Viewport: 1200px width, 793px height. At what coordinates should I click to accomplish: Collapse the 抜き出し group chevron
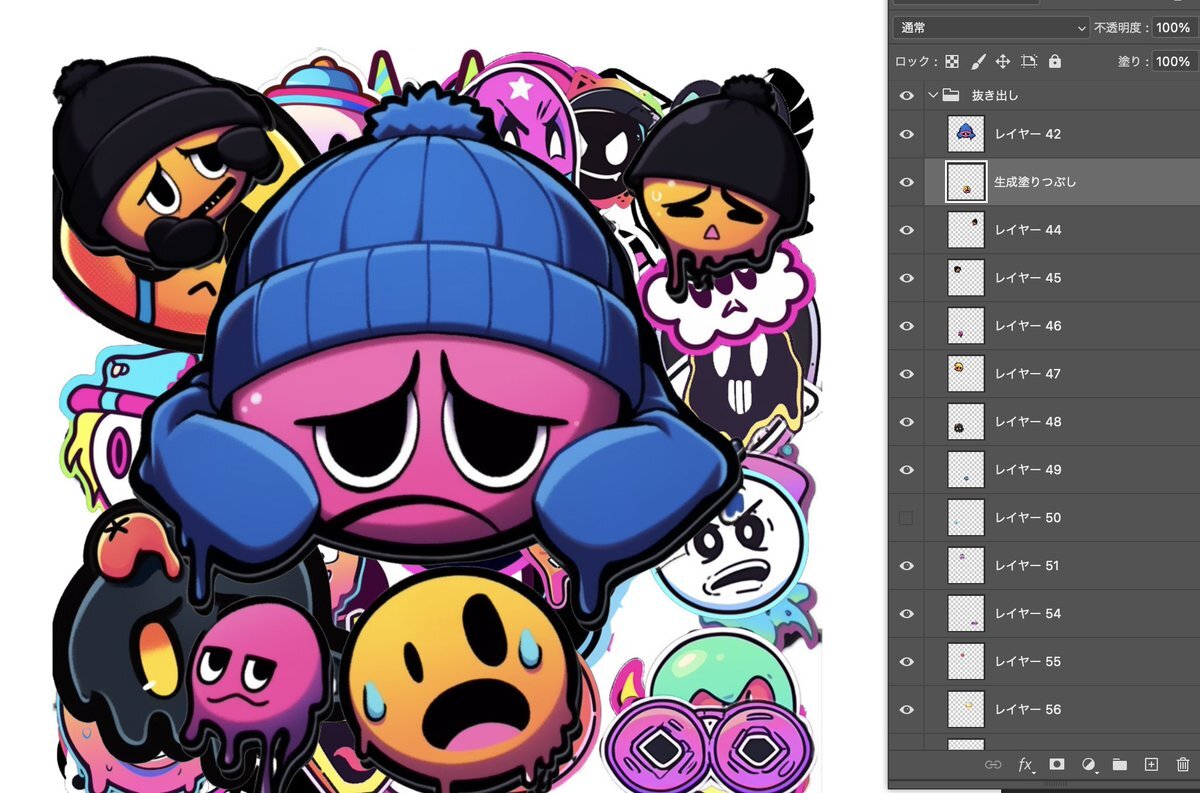click(933, 96)
